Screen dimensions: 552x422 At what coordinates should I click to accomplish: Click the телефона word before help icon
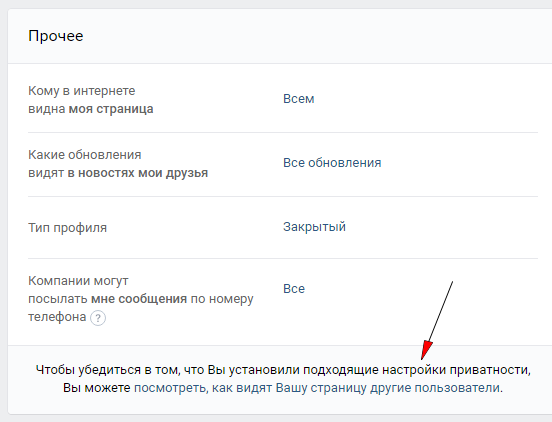coord(57,317)
